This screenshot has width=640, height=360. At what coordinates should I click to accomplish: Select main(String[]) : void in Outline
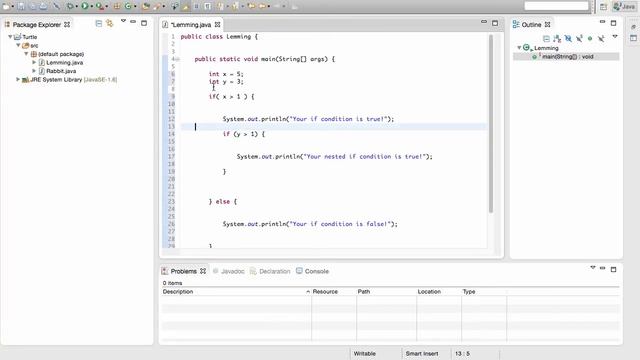tap(567, 57)
